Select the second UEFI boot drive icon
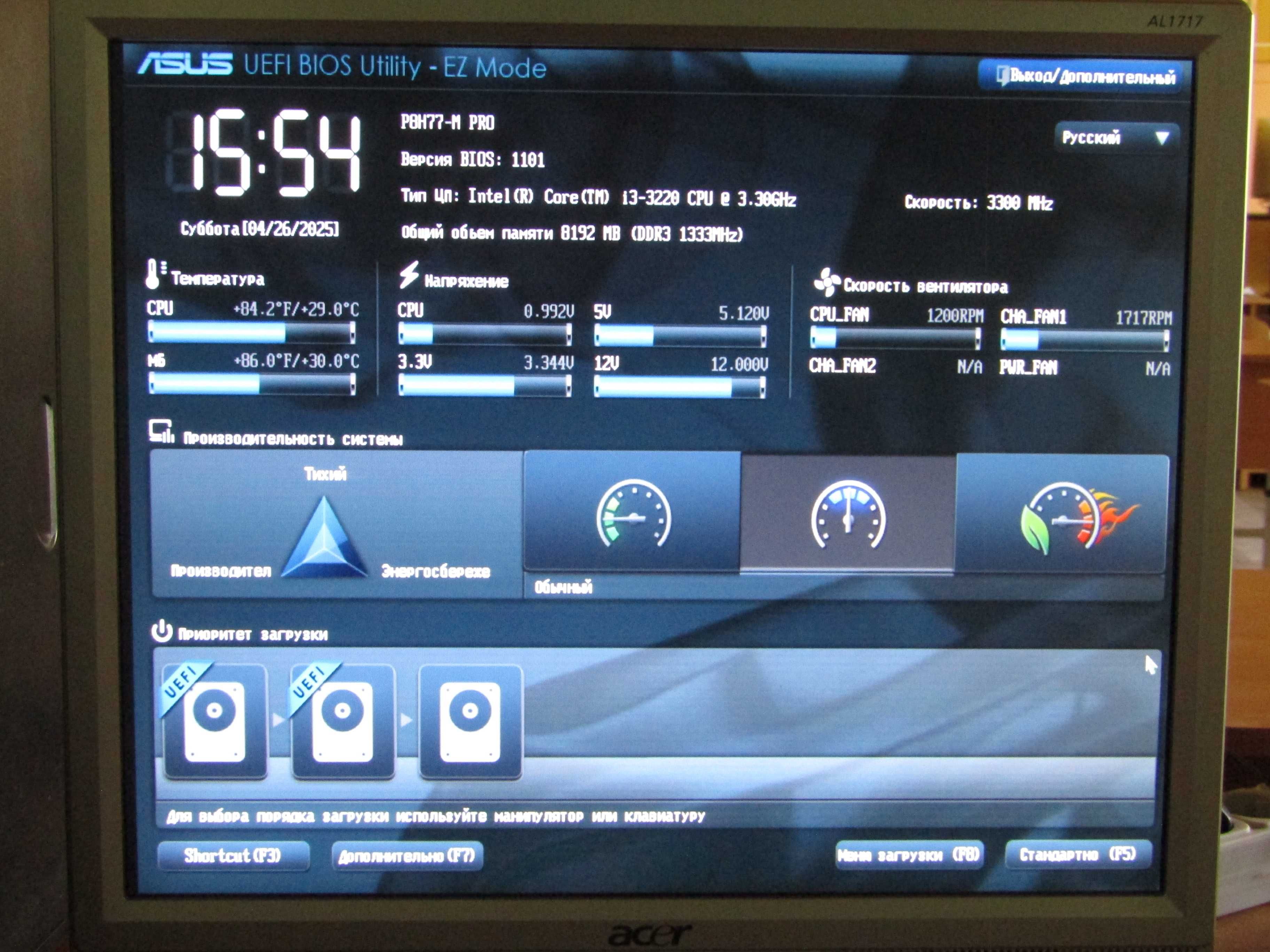1270x952 pixels. [343, 721]
